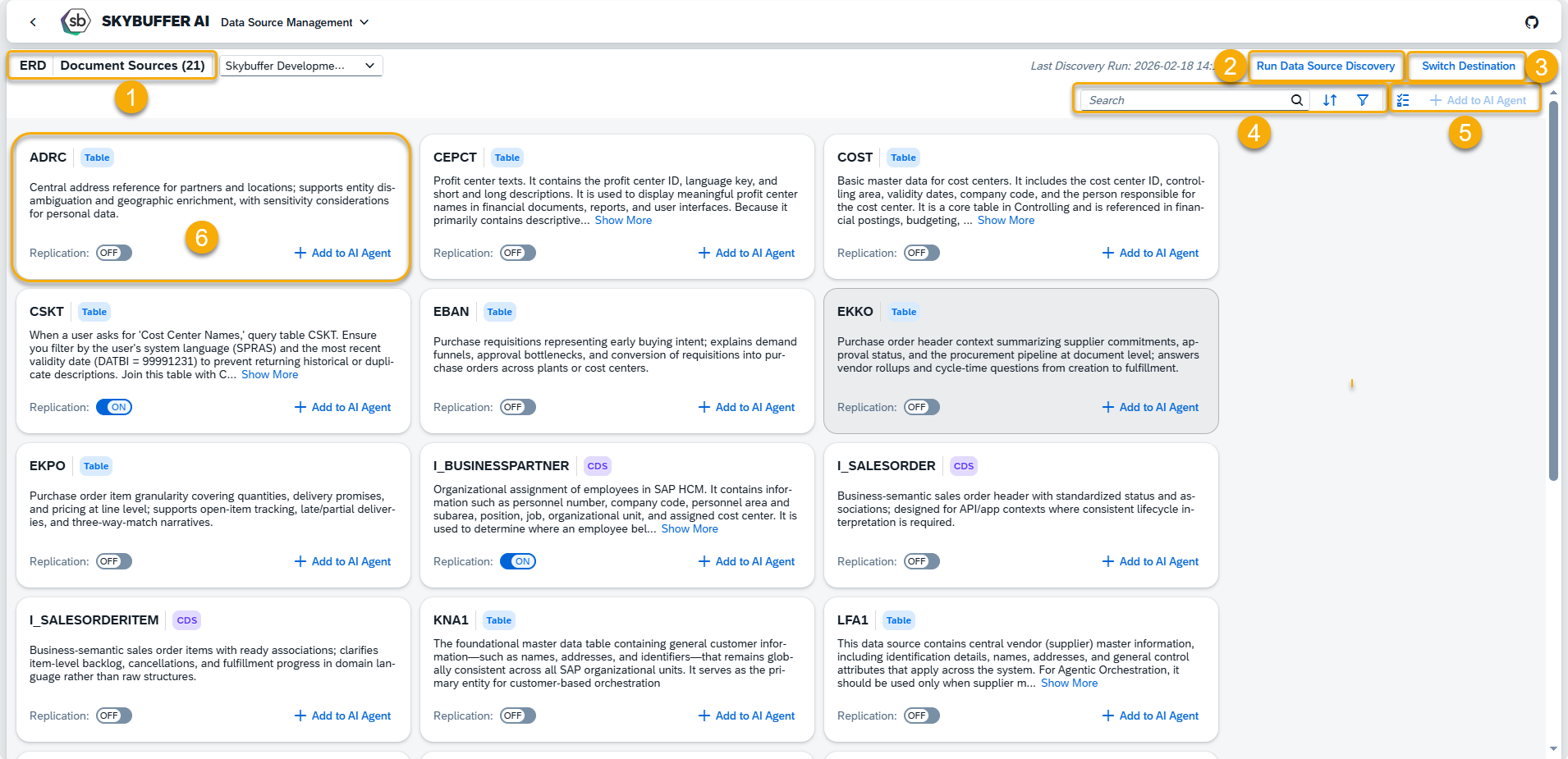
Task: Show more of CEPCT description
Action: pyautogui.click(x=622, y=220)
